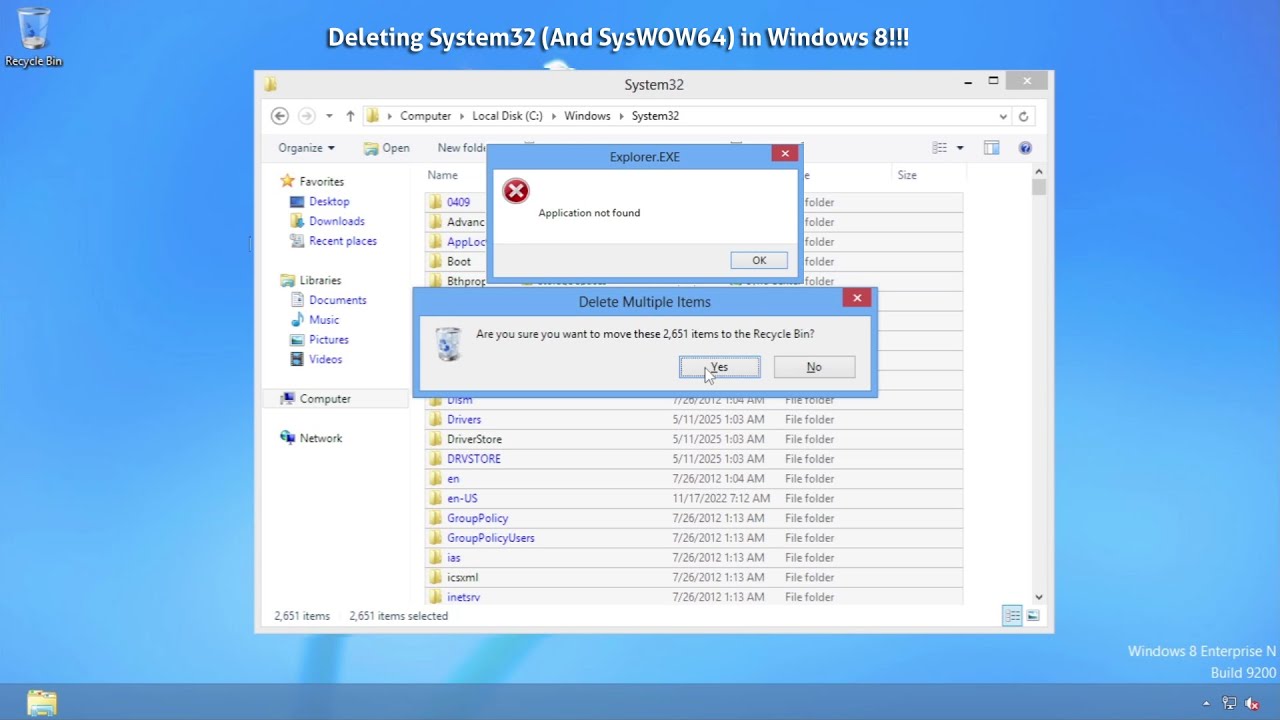The width and height of the screenshot is (1280, 720).
Task: Click No in Delete Multiple Items
Action: click(x=814, y=367)
